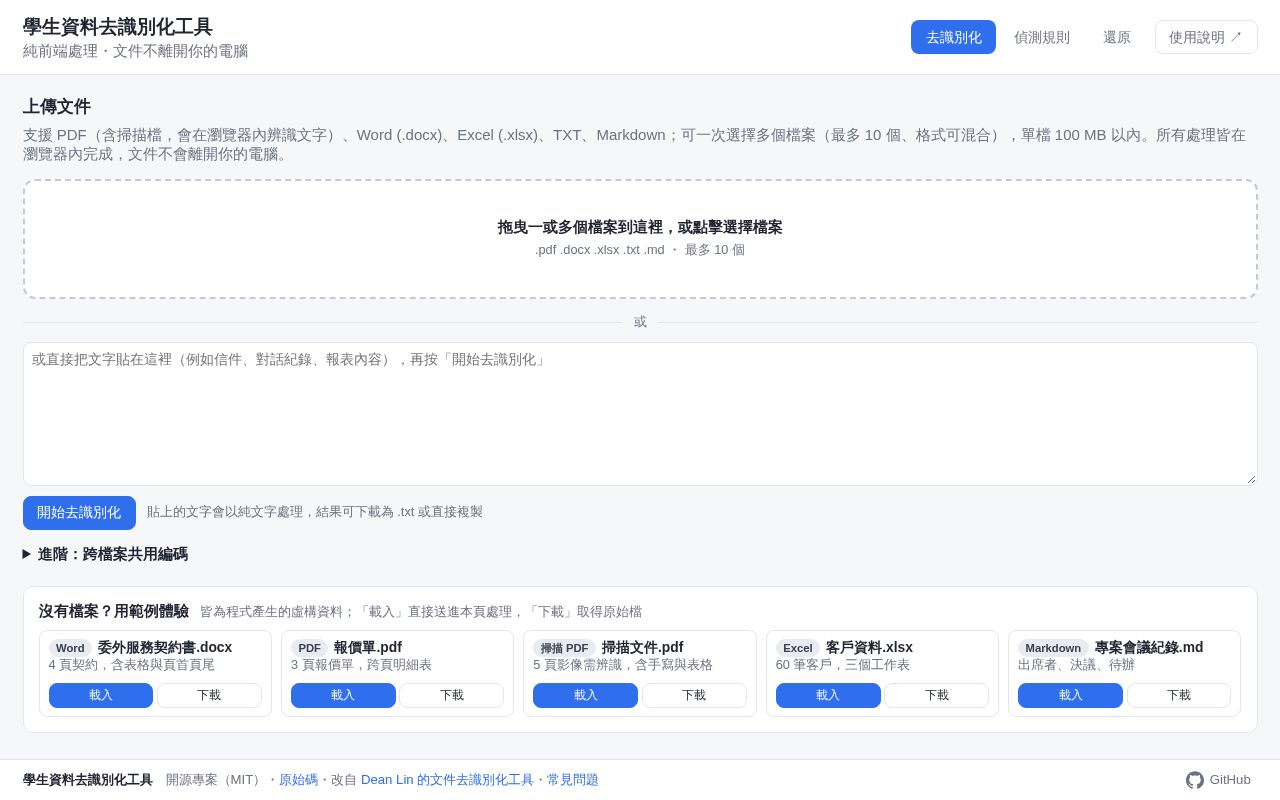Click the 掃描 PDF badge
Screen dimensions: 1280x800
(564, 648)
